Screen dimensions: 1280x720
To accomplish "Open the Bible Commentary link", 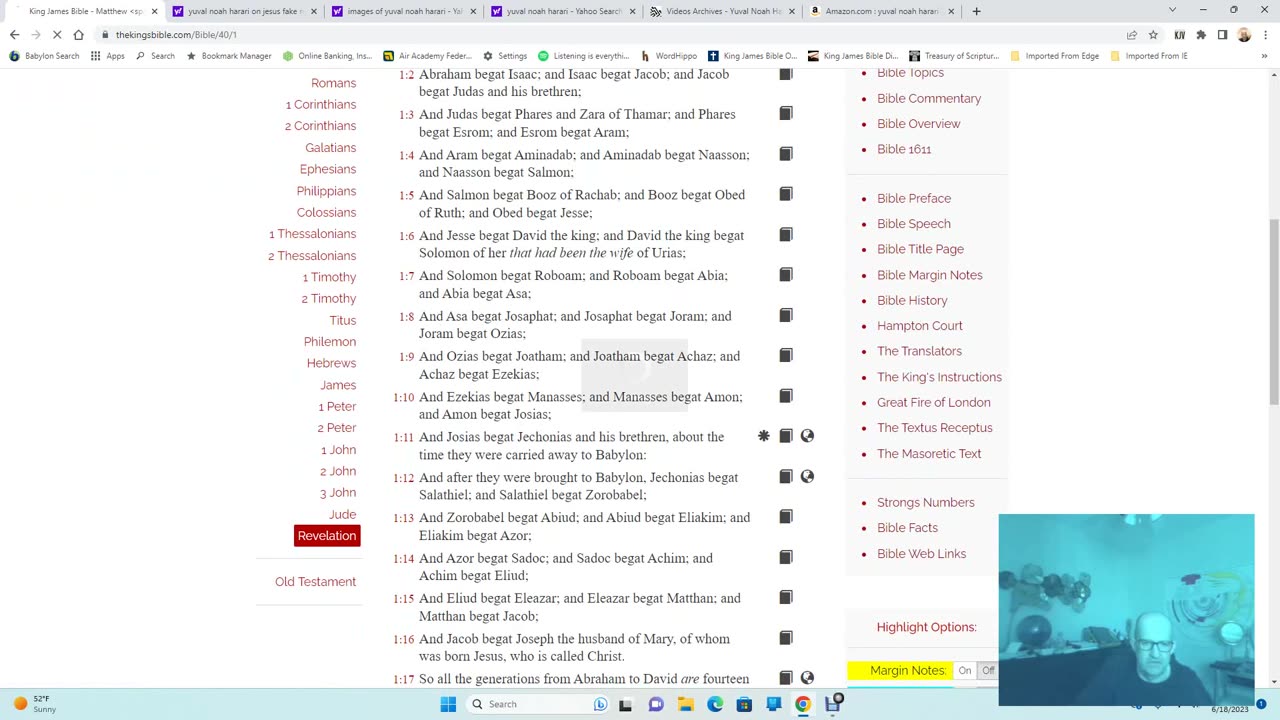I will [929, 98].
